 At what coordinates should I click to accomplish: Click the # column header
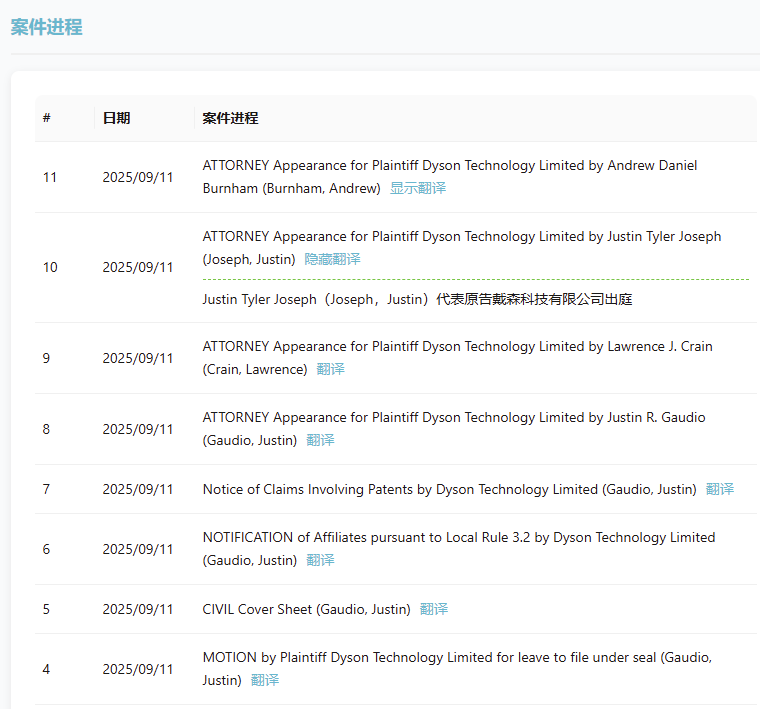click(x=47, y=118)
